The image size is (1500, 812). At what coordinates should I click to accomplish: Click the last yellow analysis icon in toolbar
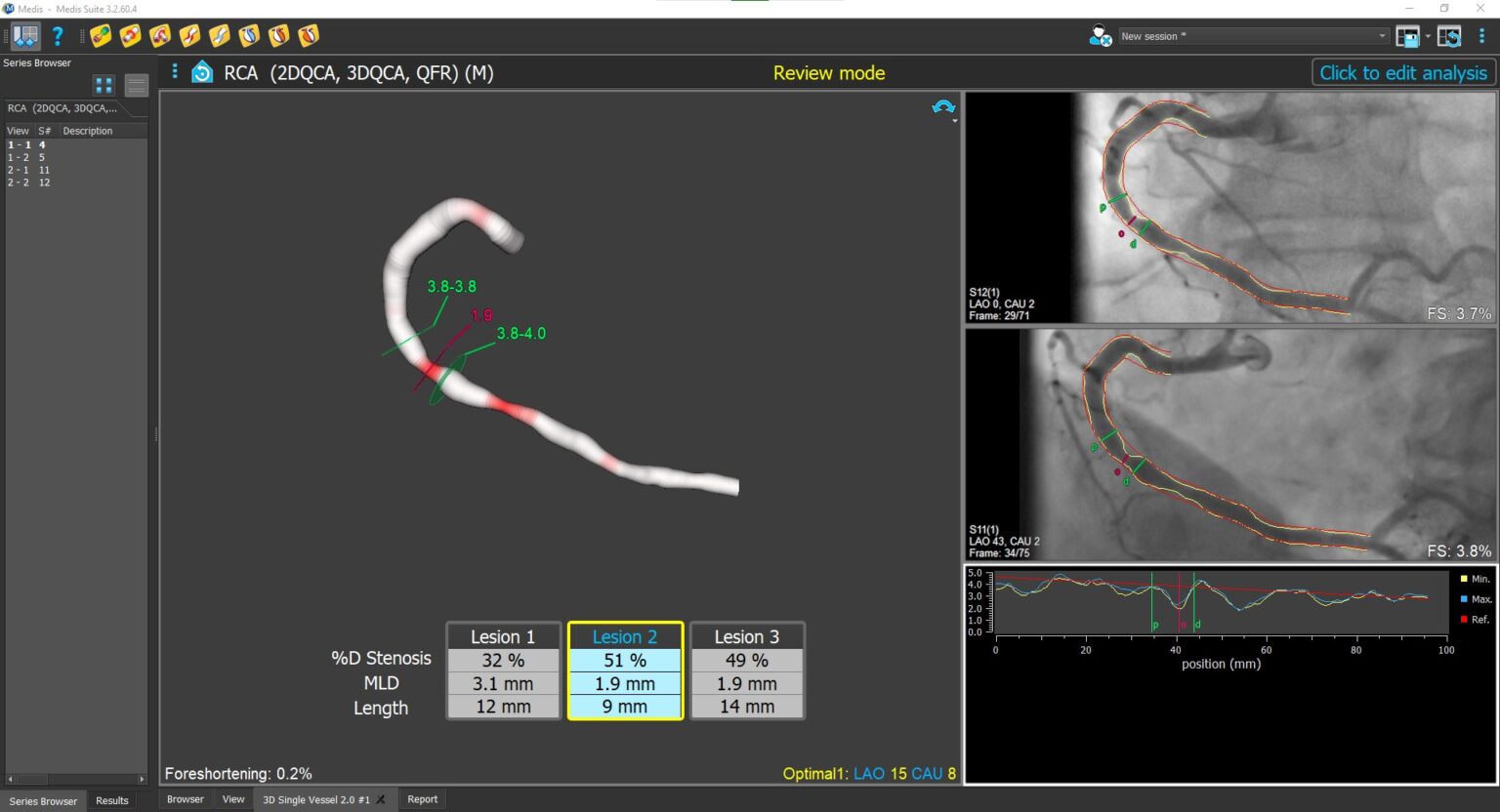pyautogui.click(x=309, y=36)
